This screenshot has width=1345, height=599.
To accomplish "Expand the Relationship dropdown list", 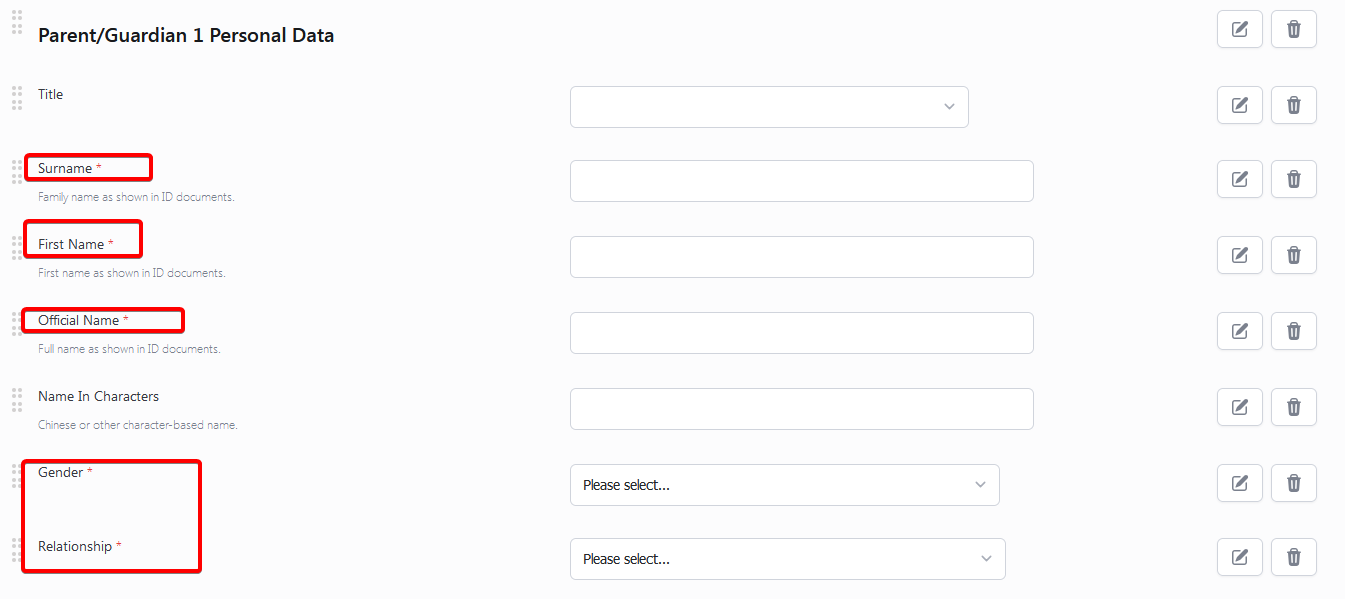I will point(788,559).
